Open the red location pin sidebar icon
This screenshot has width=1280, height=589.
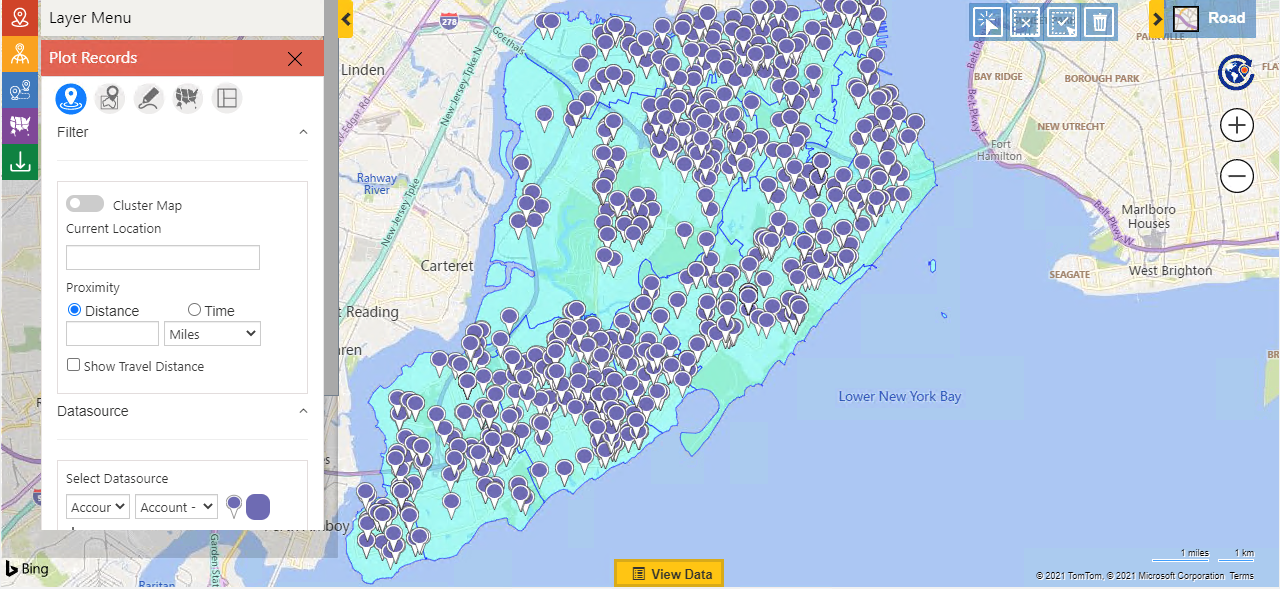point(19,17)
